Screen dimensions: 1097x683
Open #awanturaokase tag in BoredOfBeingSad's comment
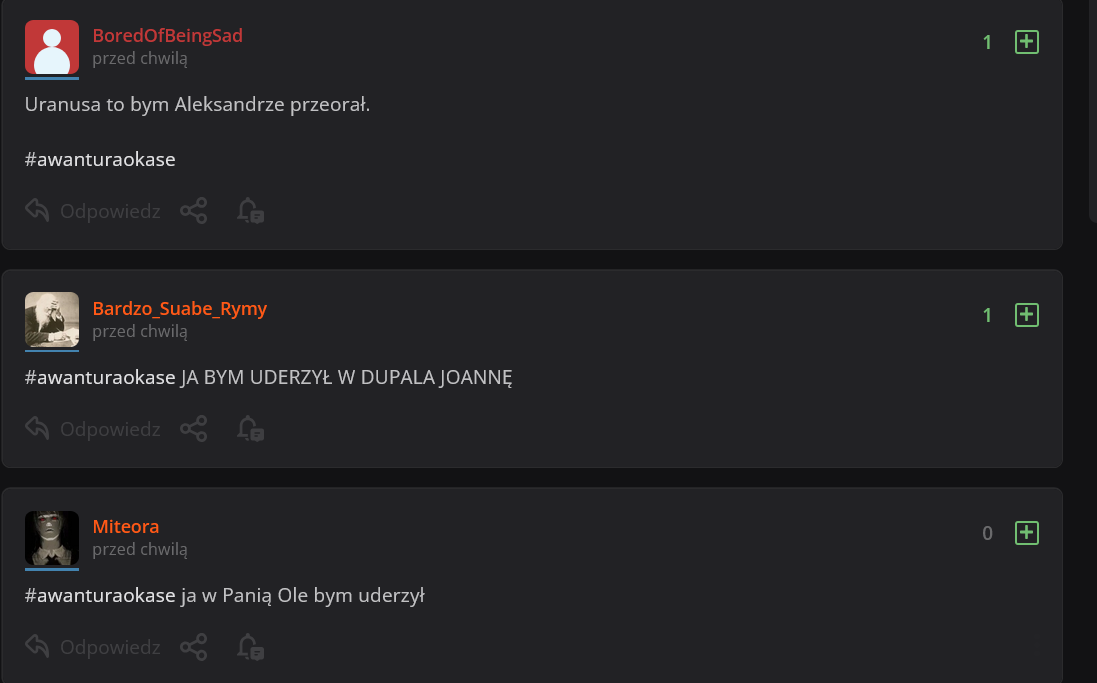[100, 160]
